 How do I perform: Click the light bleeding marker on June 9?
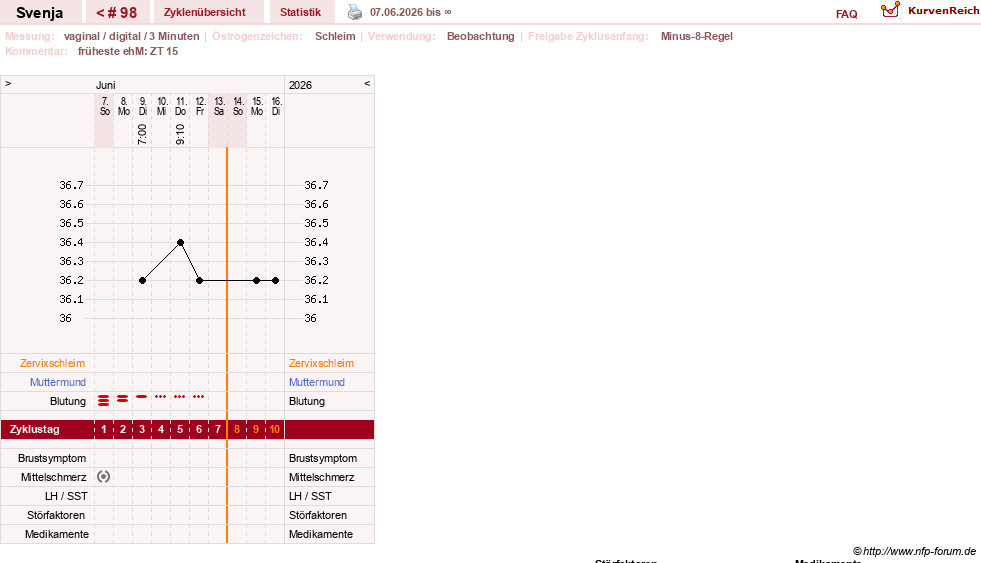[x=142, y=397]
